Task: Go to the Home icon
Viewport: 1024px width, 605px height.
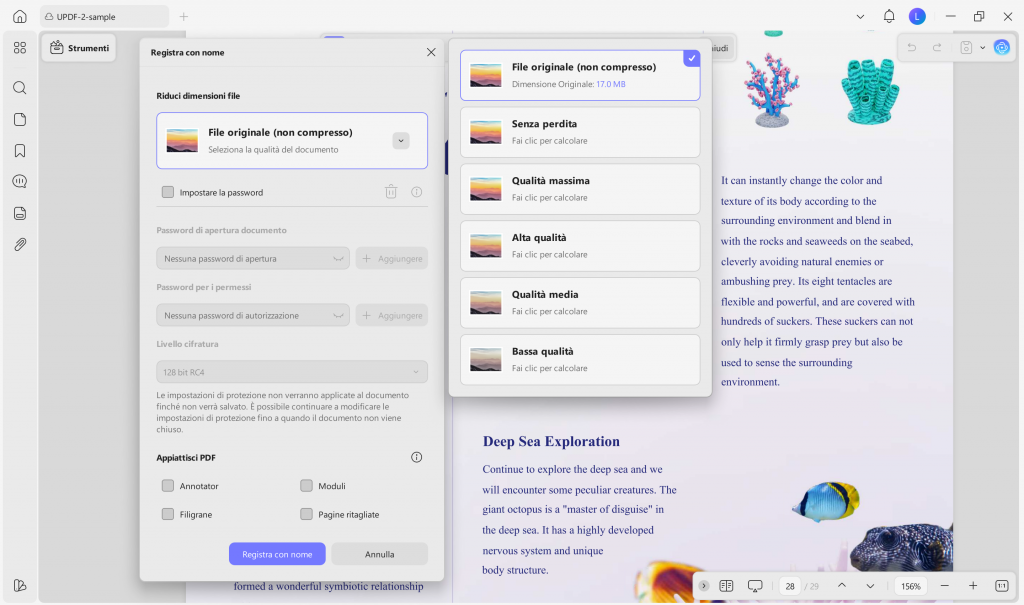Action: click(20, 16)
